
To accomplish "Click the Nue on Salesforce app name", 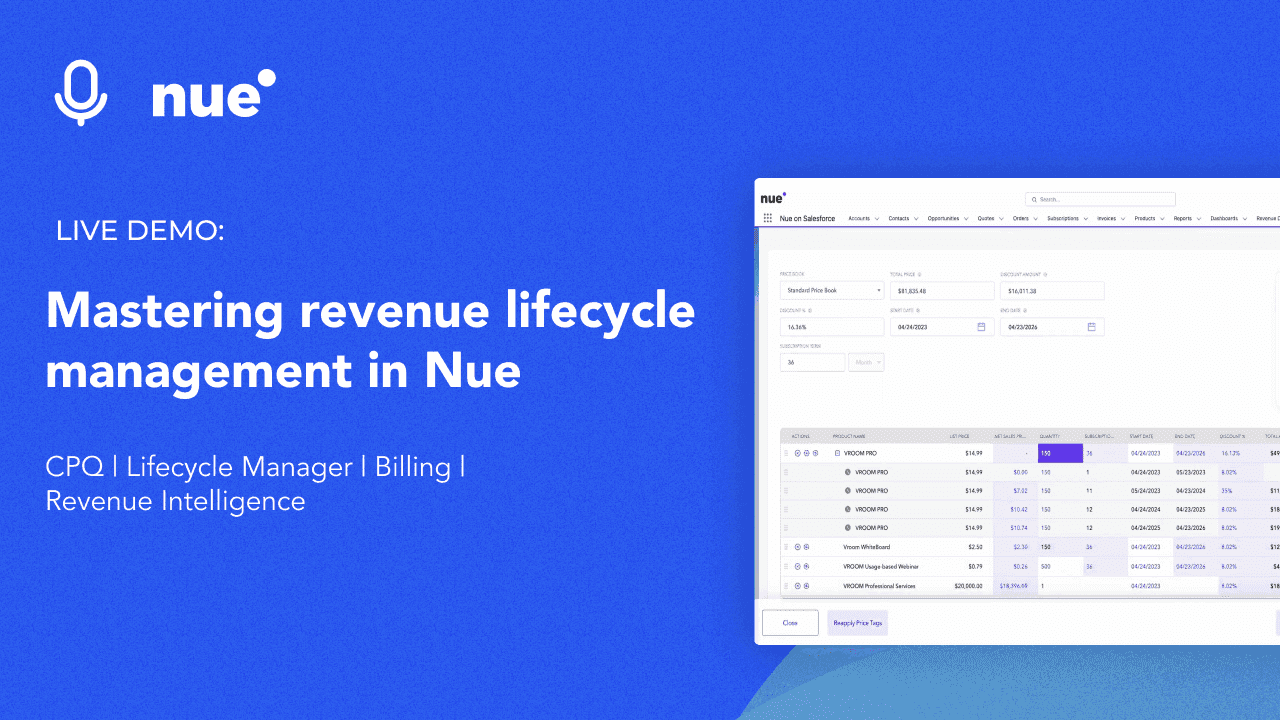I will tap(807, 218).
